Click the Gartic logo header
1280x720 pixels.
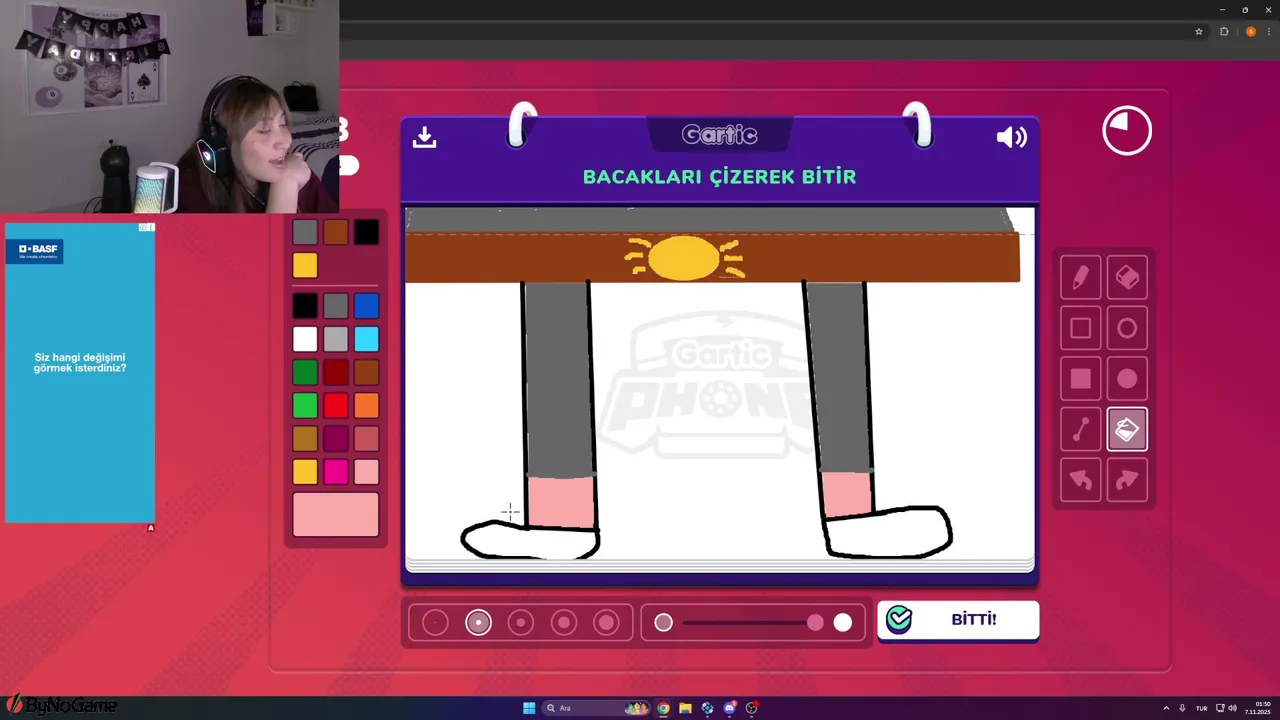(x=719, y=135)
